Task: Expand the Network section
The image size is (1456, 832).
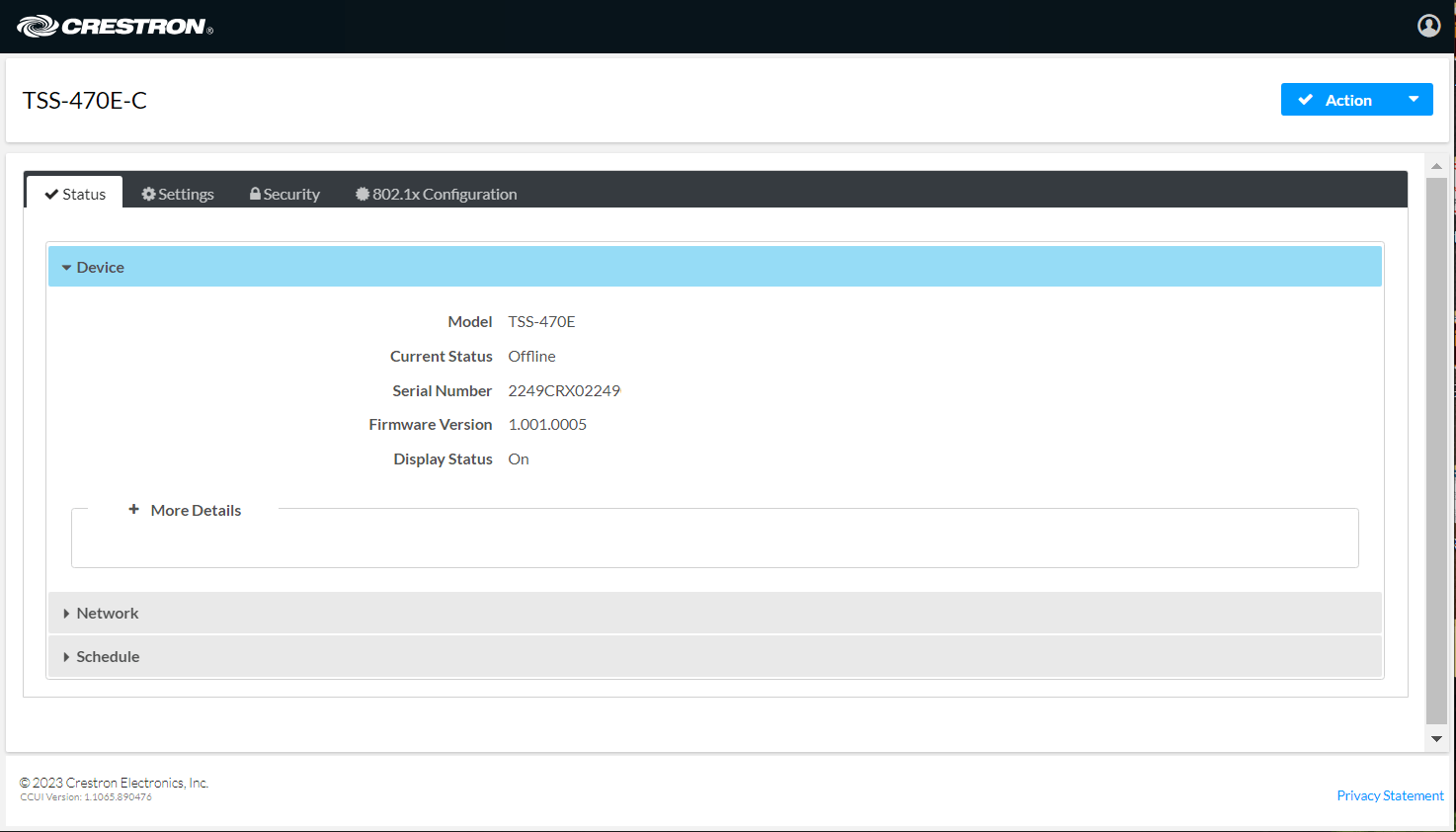Action: point(715,613)
